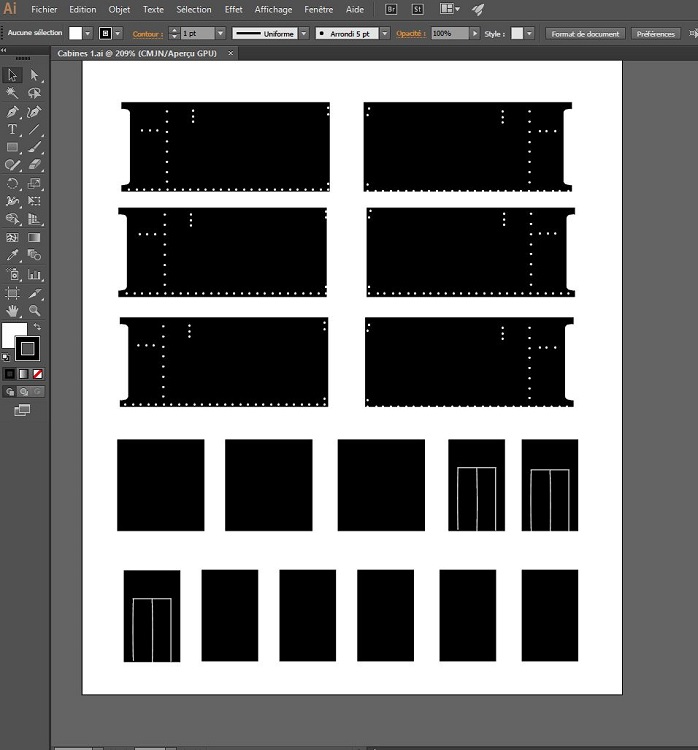
Task: Open the Préférences button
Action: coord(656,33)
